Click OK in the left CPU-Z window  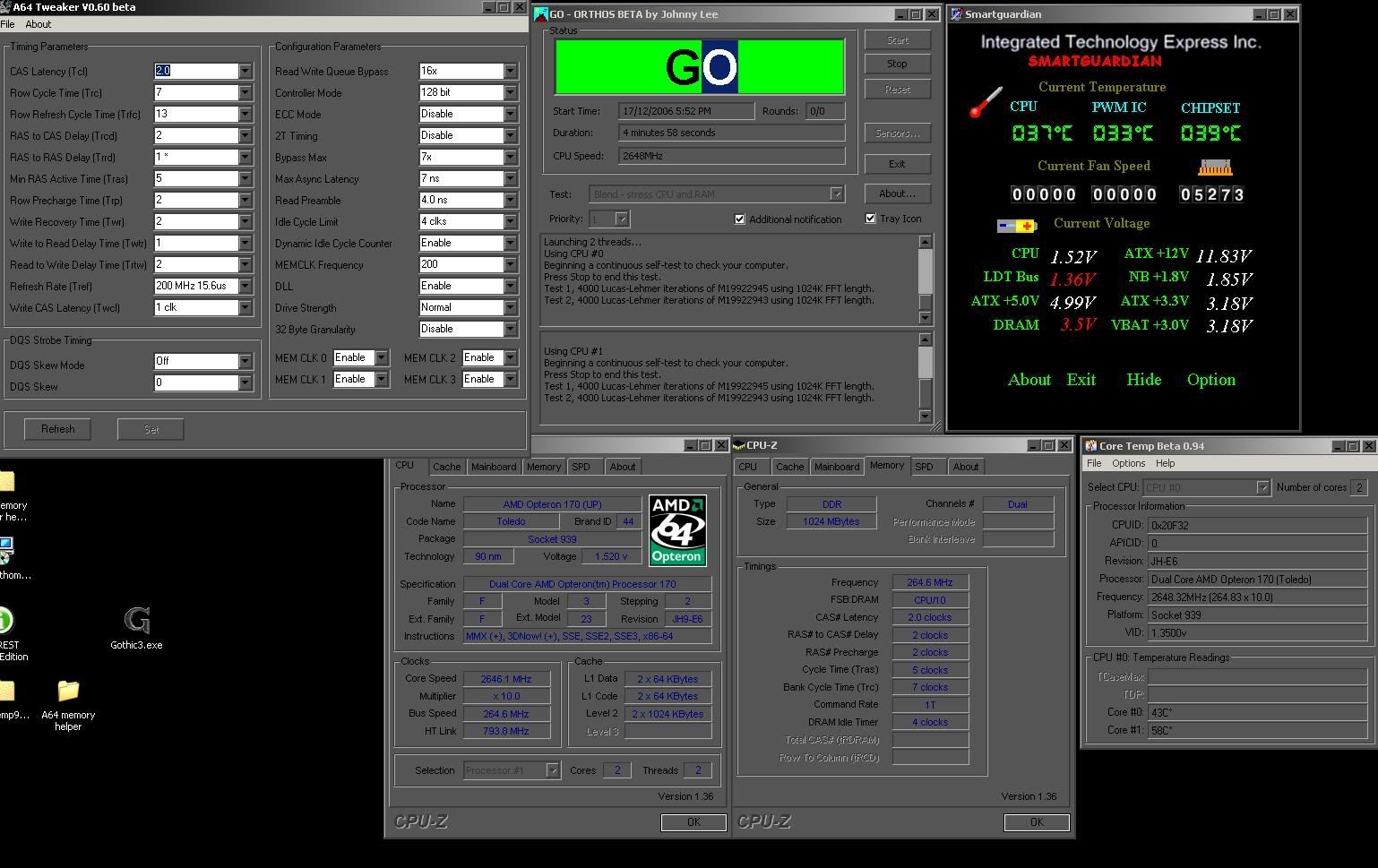click(x=693, y=822)
